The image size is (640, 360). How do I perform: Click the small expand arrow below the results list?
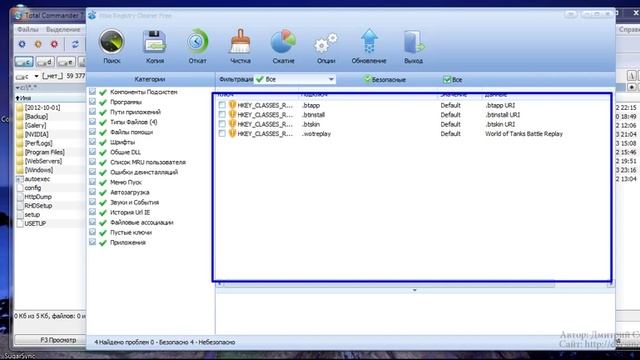tap(414, 290)
